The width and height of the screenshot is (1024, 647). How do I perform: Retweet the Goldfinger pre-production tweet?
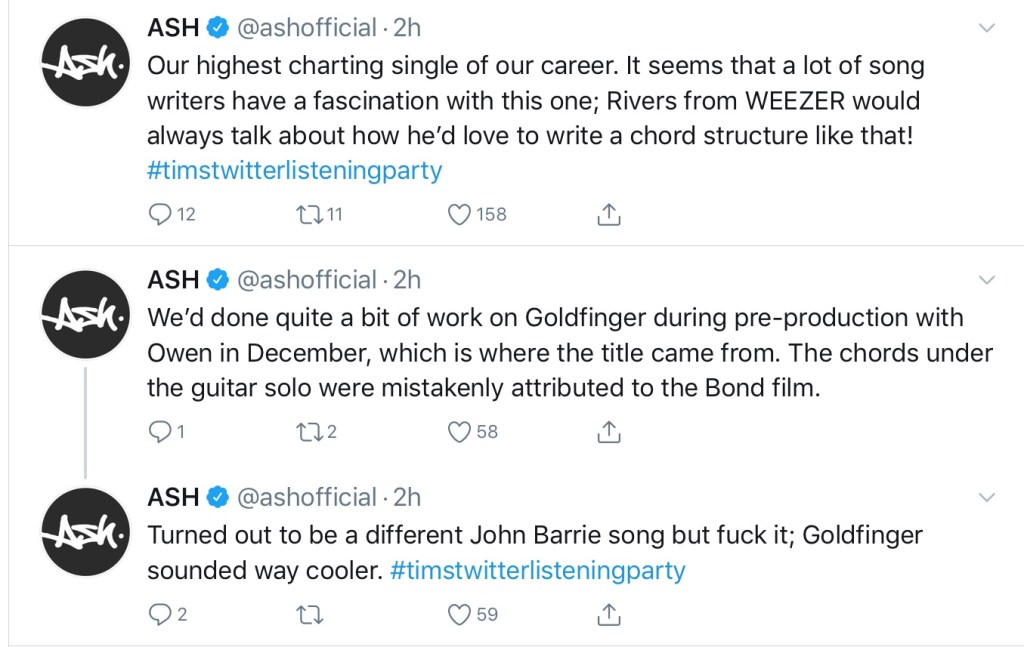click(309, 432)
